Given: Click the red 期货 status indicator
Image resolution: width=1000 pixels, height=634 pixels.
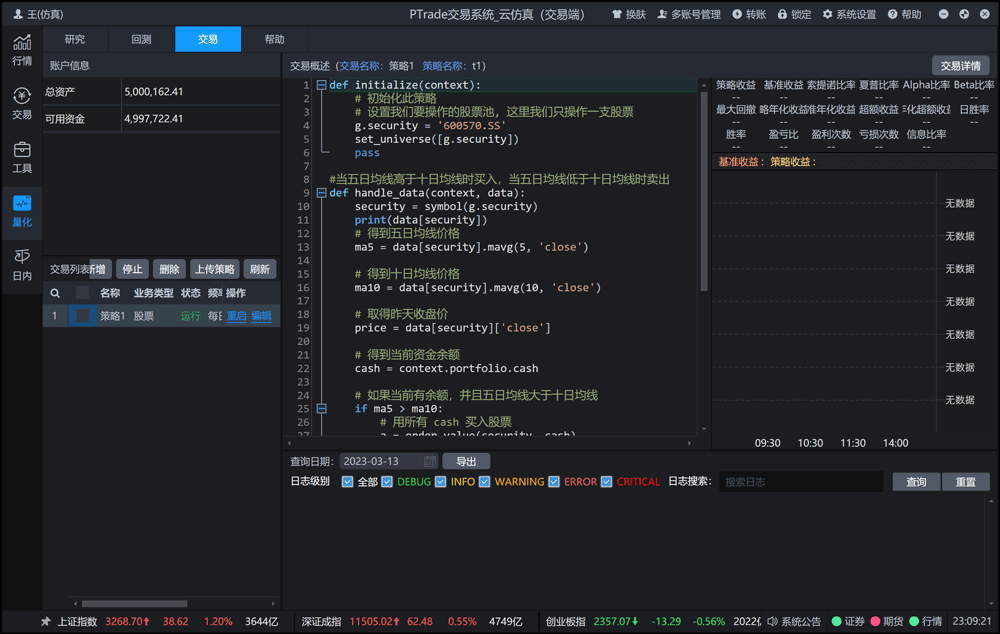Looking at the screenshot, I should [875, 621].
